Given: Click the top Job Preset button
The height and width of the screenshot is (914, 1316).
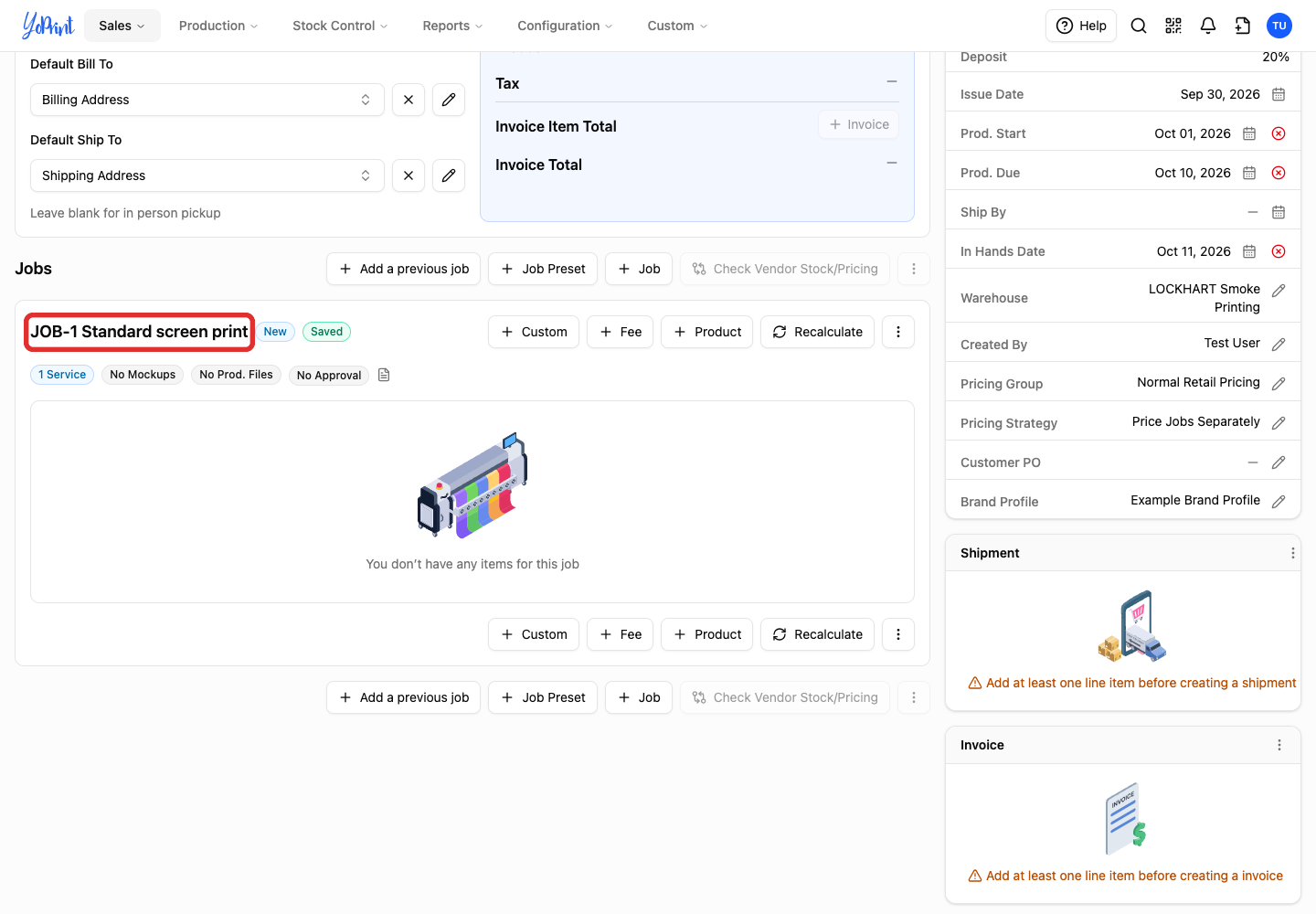Looking at the screenshot, I should (x=543, y=269).
